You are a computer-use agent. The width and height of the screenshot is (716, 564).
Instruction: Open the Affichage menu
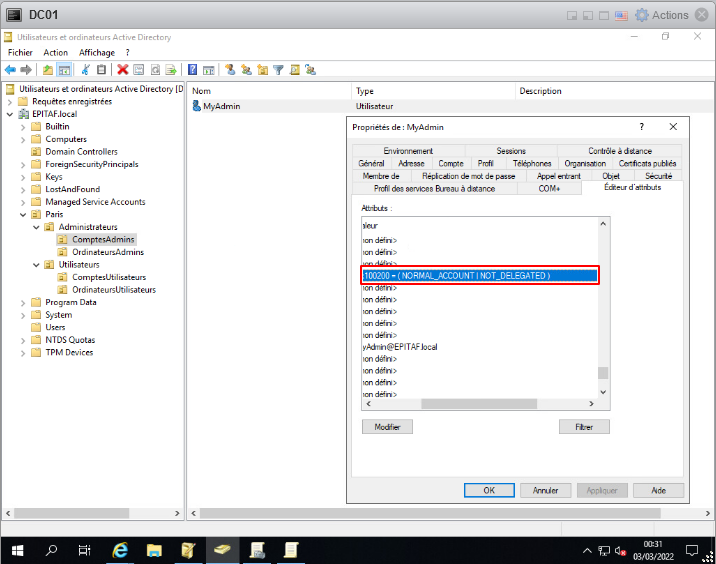pos(97,52)
